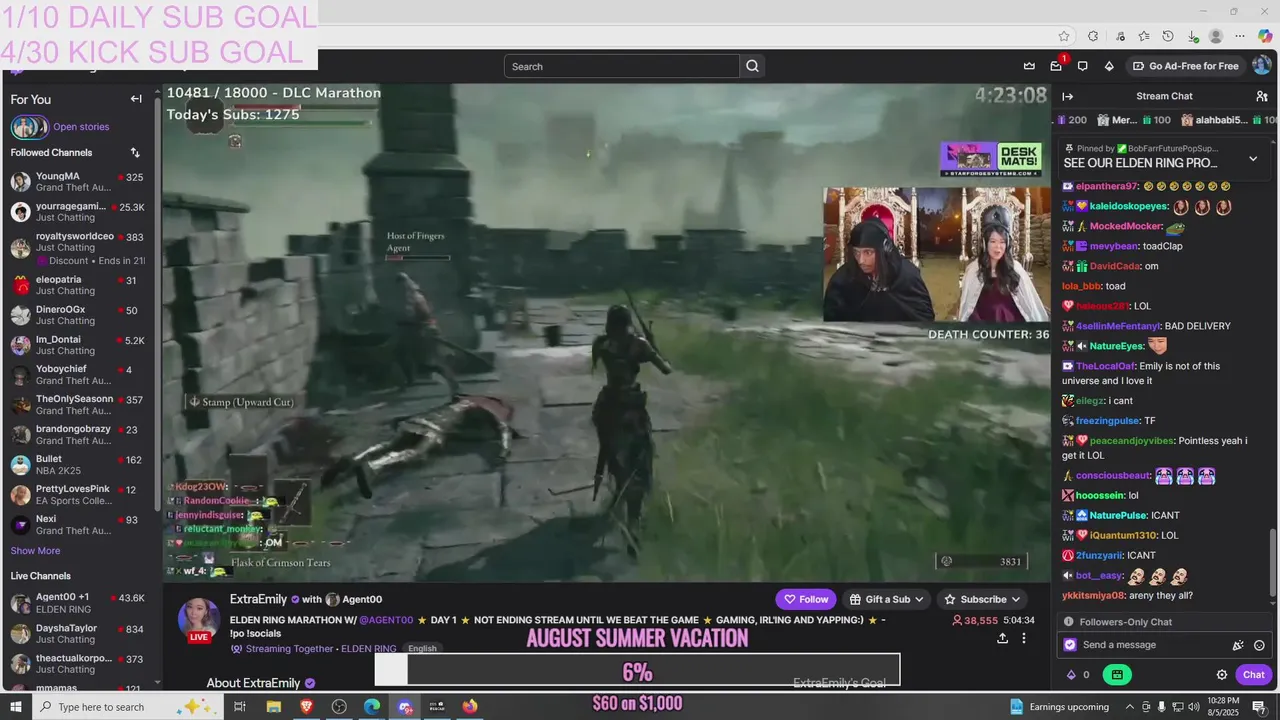
Task: Open the Prime Loot crown icon
Action: 1029,66
